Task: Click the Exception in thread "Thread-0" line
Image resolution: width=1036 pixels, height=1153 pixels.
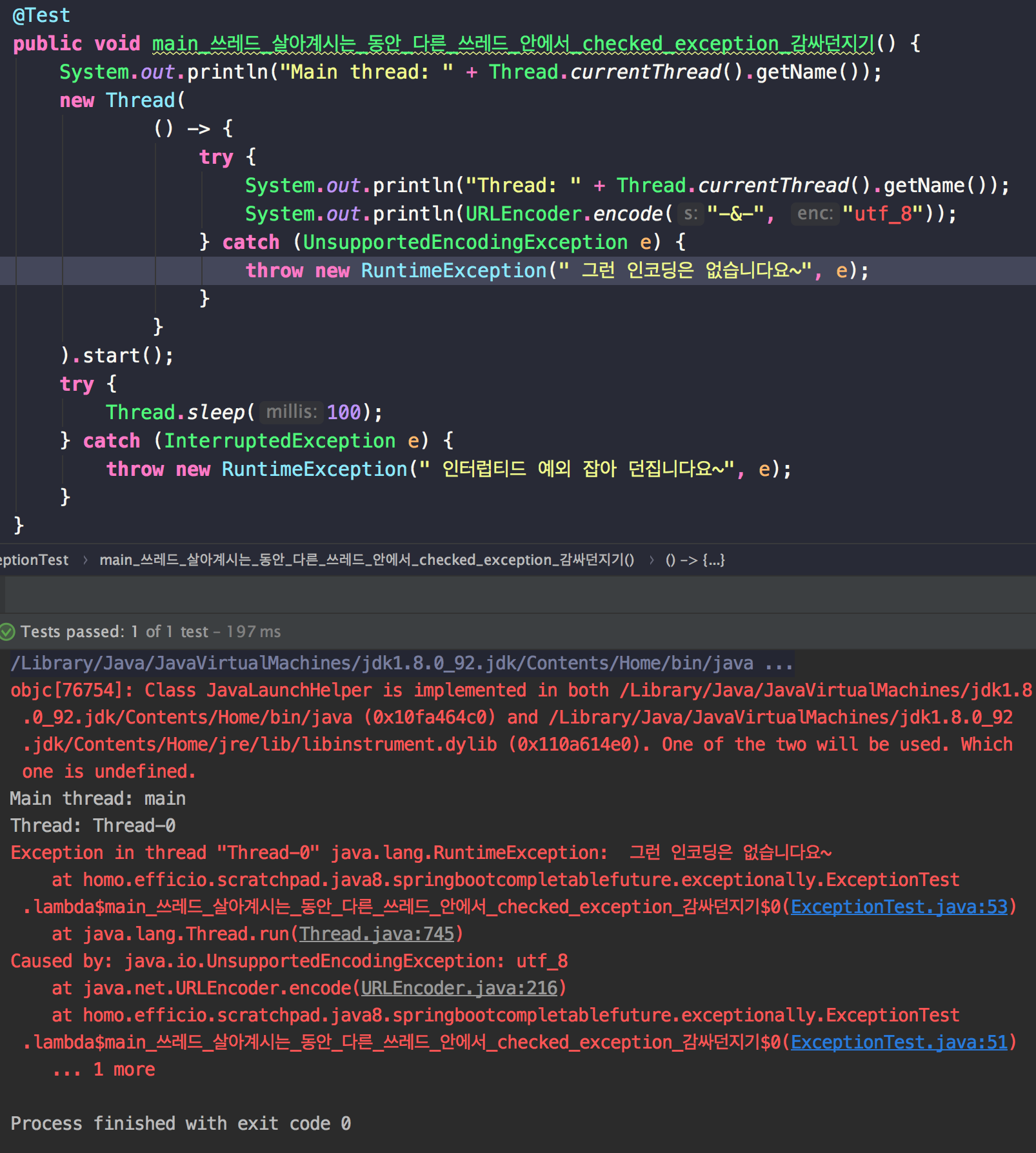Action: point(421,852)
